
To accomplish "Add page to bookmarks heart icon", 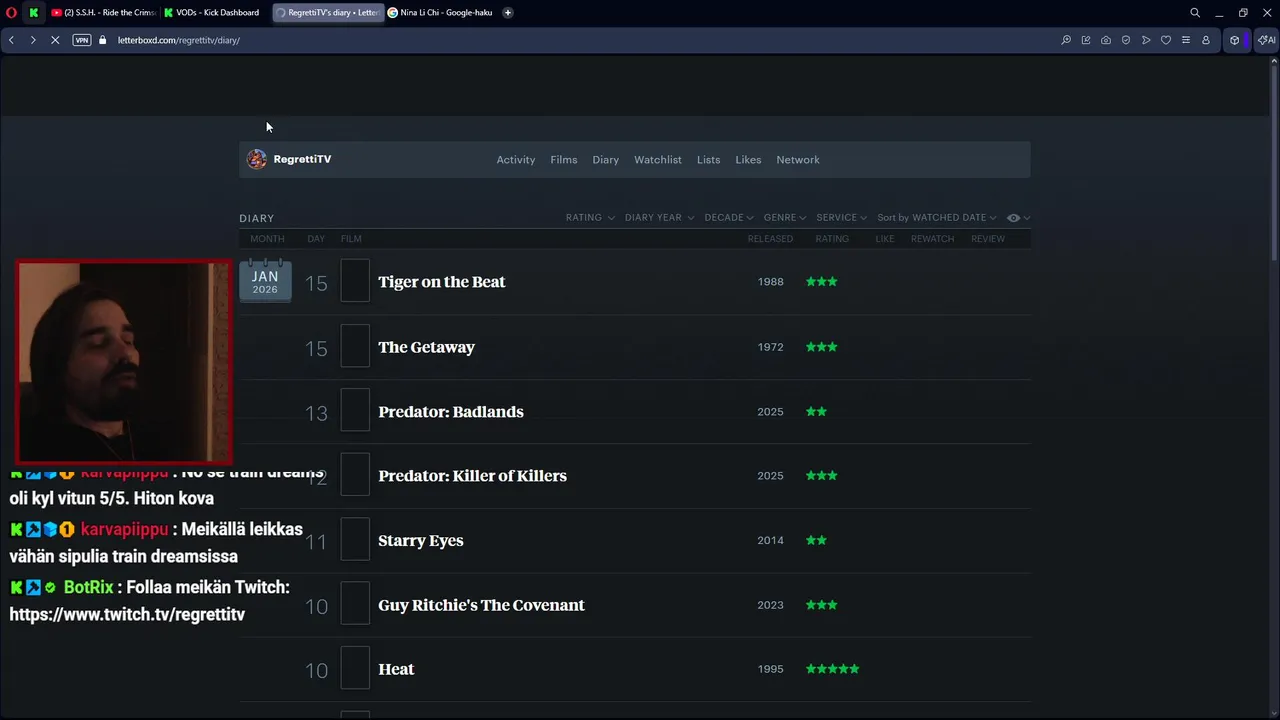I will point(1166,40).
